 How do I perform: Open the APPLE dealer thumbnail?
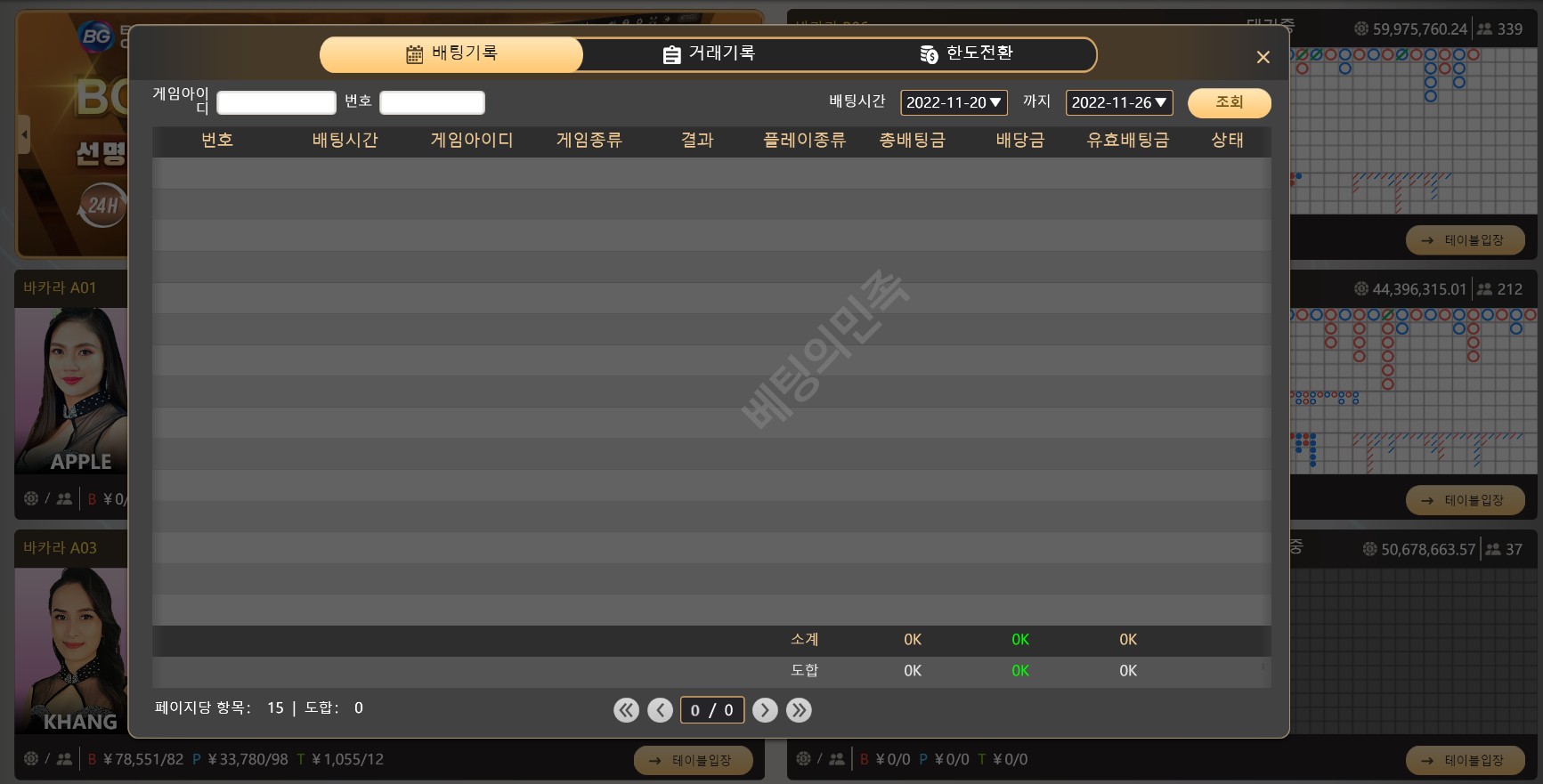72,390
